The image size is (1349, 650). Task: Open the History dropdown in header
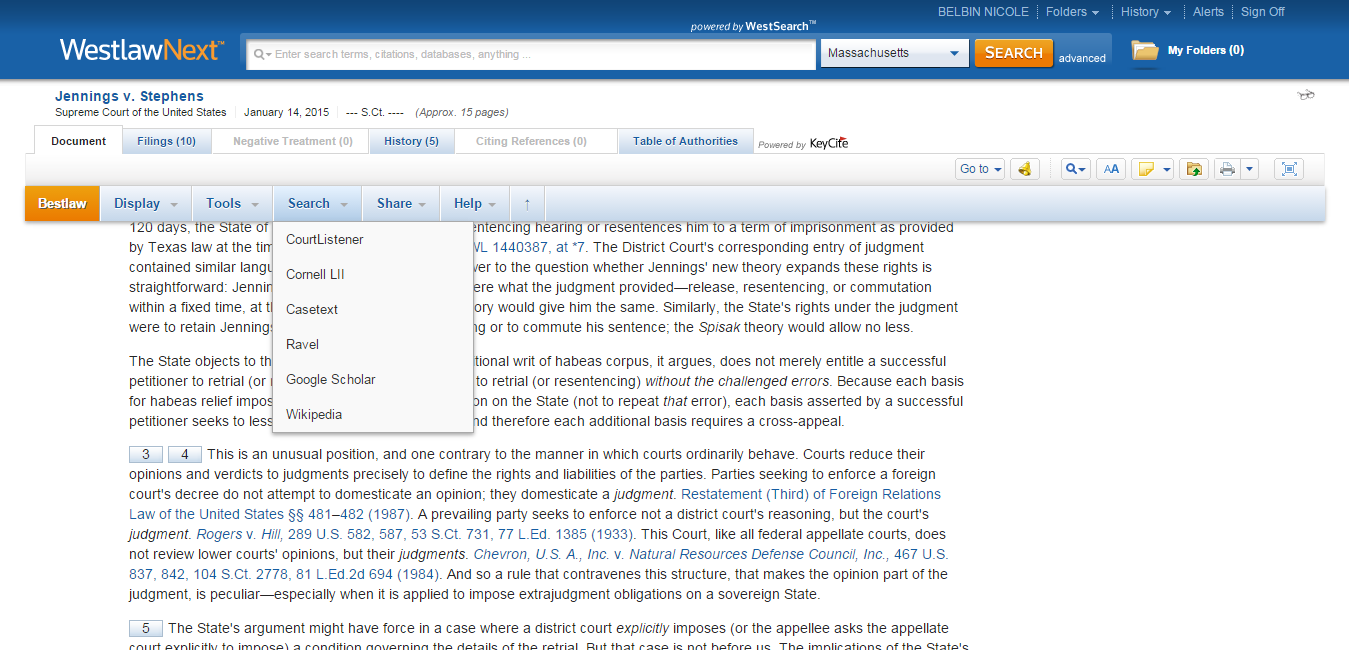(1146, 12)
